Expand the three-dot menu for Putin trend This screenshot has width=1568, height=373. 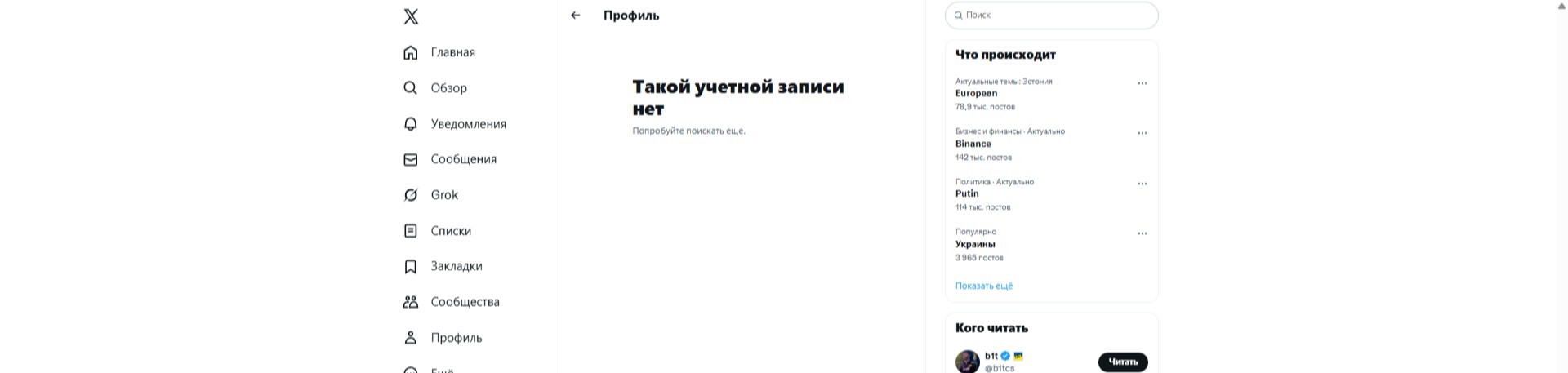(x=1142, y=184)
